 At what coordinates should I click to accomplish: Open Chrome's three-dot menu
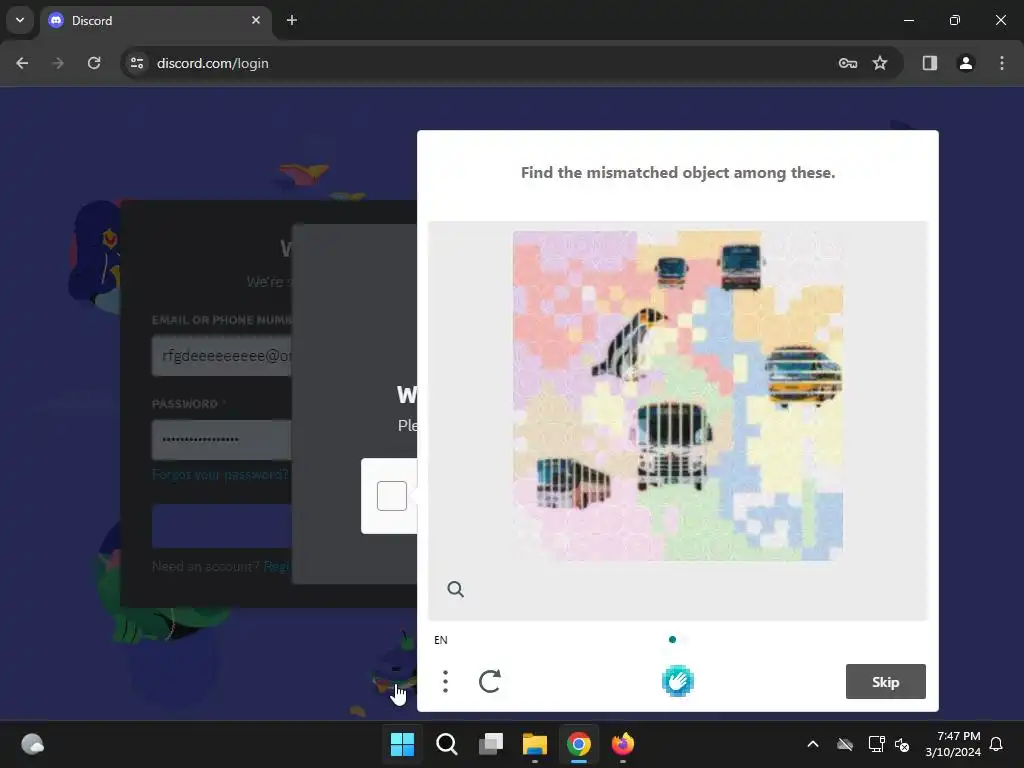point(1002,63)
